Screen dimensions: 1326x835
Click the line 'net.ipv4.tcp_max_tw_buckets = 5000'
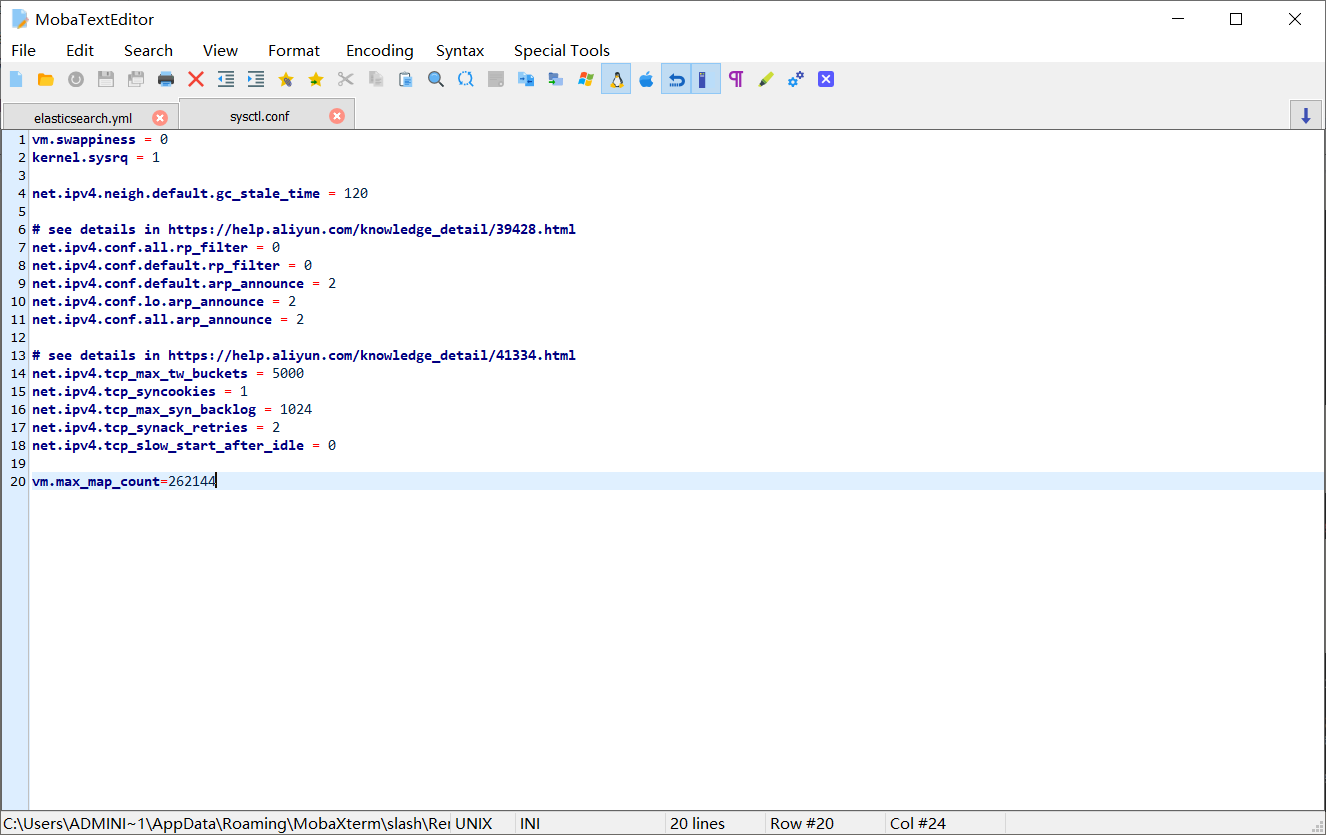coord(168,374)
